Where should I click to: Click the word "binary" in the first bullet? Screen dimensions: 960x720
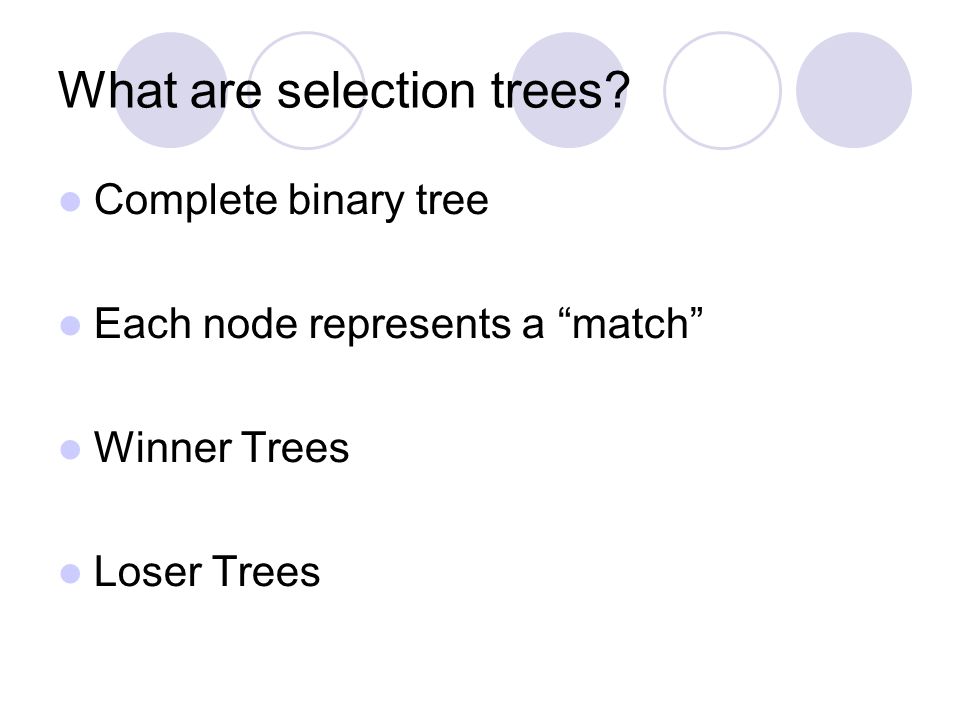click(346, 202)
